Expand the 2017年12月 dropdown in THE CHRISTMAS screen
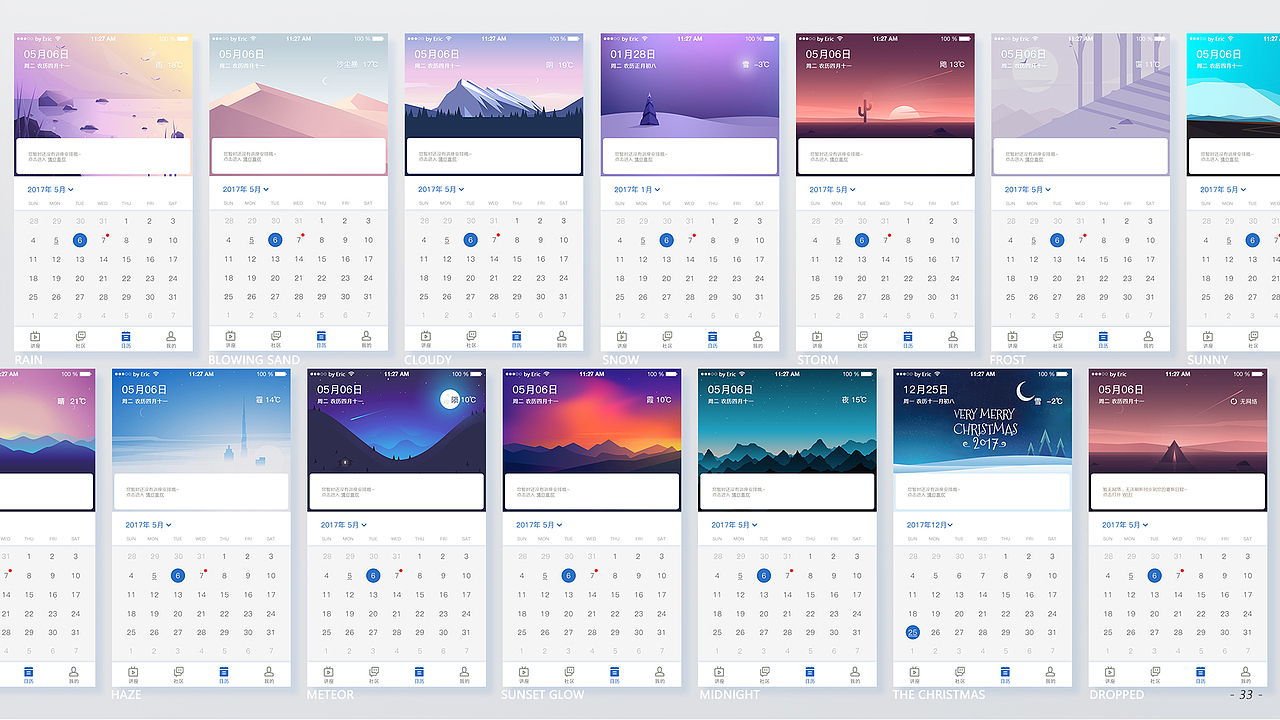Viewport: 1280px width, 720px height. coord(930,524)
